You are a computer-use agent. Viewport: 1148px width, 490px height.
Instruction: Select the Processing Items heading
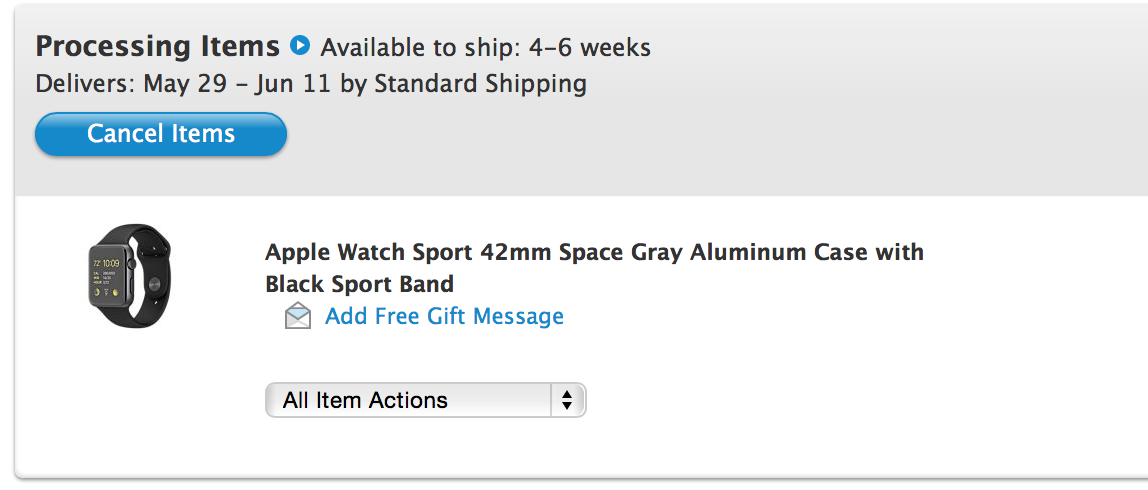point(157,46)
